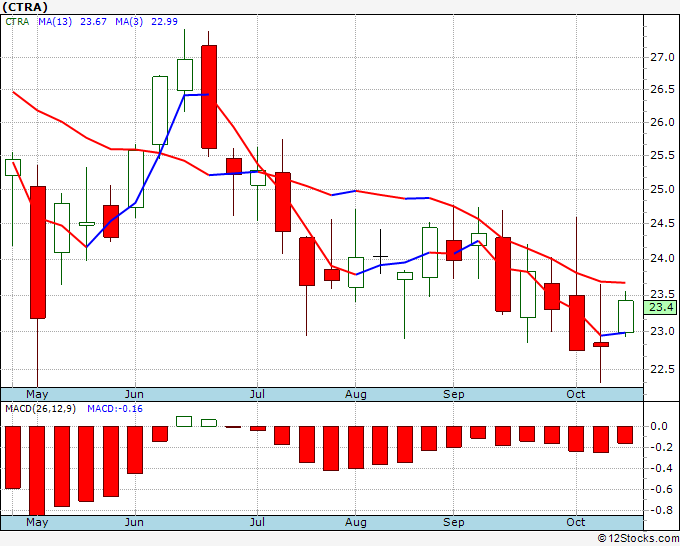
Task: Select the CTRA legend label
Action: pos(17,21)
